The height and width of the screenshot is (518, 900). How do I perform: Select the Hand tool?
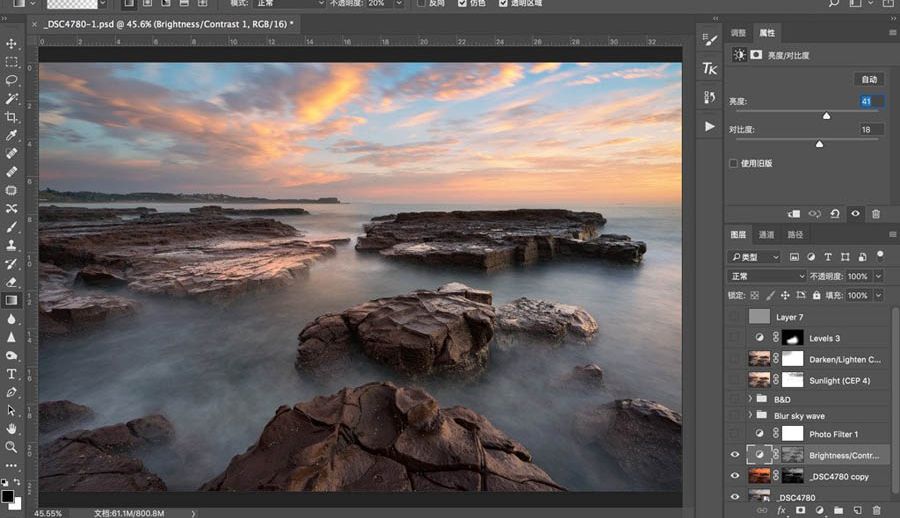11,429
